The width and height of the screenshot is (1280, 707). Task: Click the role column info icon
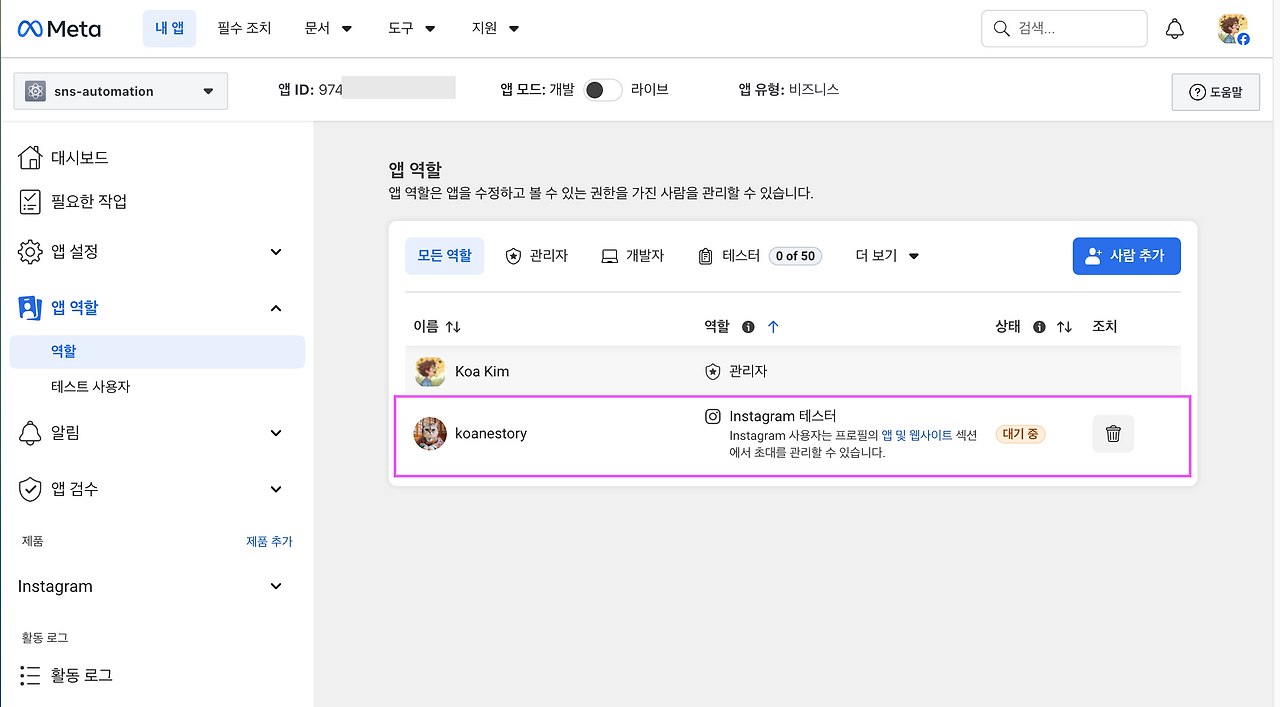point(748,327)
